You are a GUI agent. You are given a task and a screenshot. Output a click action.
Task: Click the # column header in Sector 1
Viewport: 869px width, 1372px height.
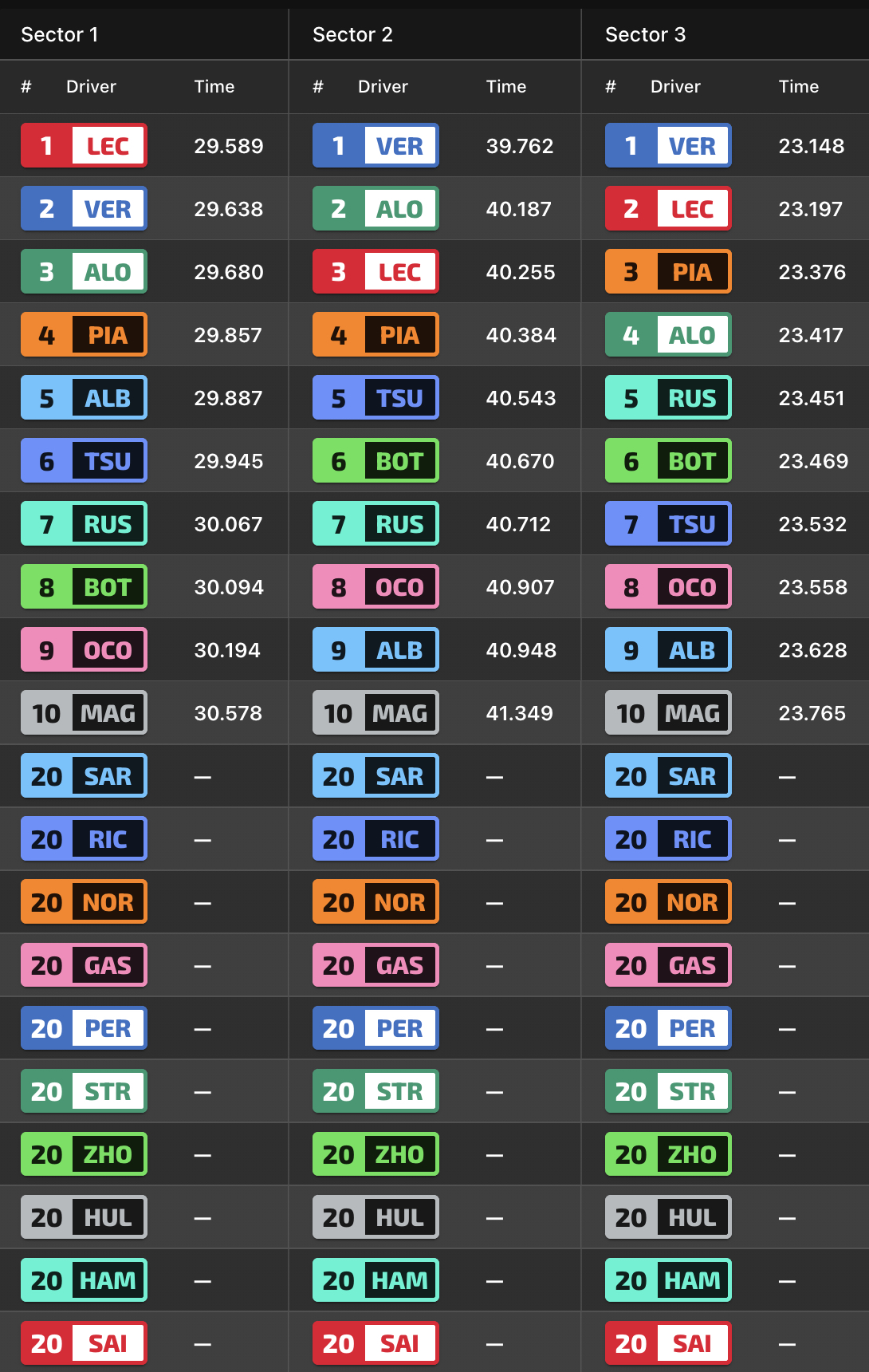coord(26,86)
